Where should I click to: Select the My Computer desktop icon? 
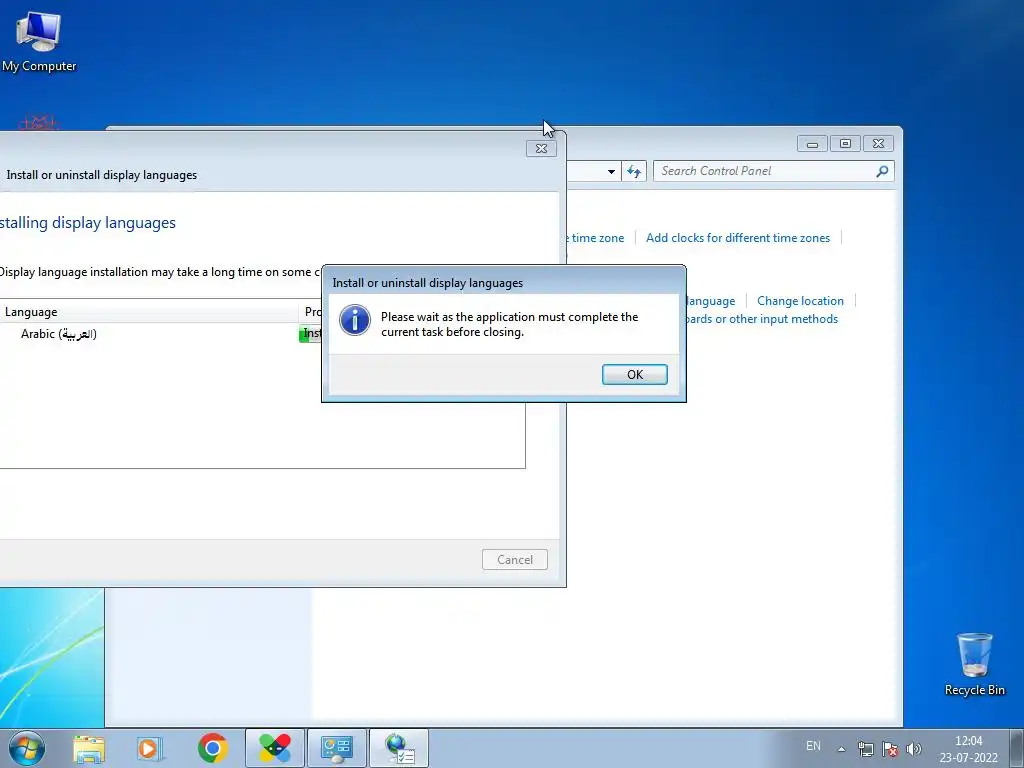[x=39, y=40]
